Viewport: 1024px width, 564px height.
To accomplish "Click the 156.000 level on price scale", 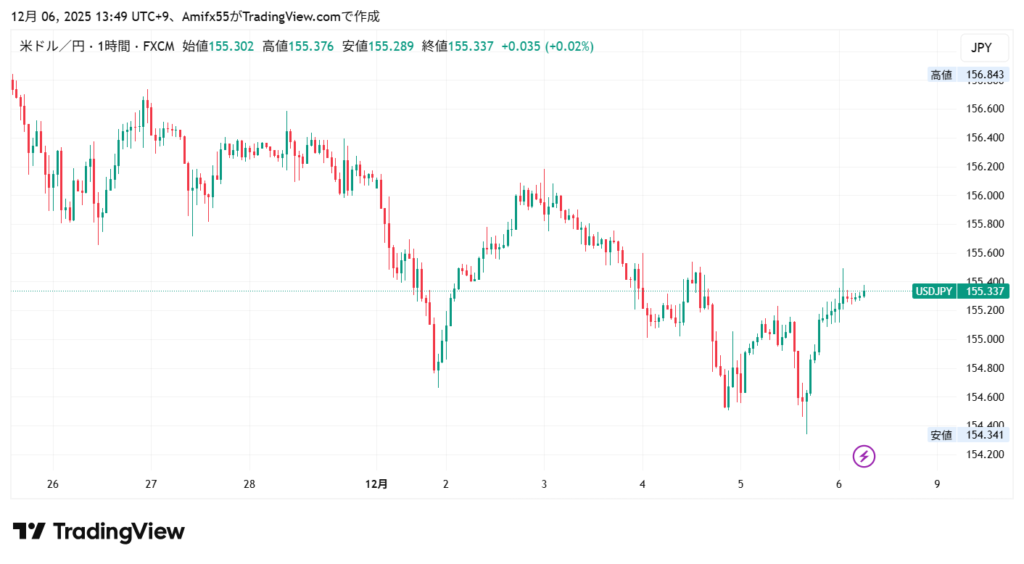I will pos(984,195).
